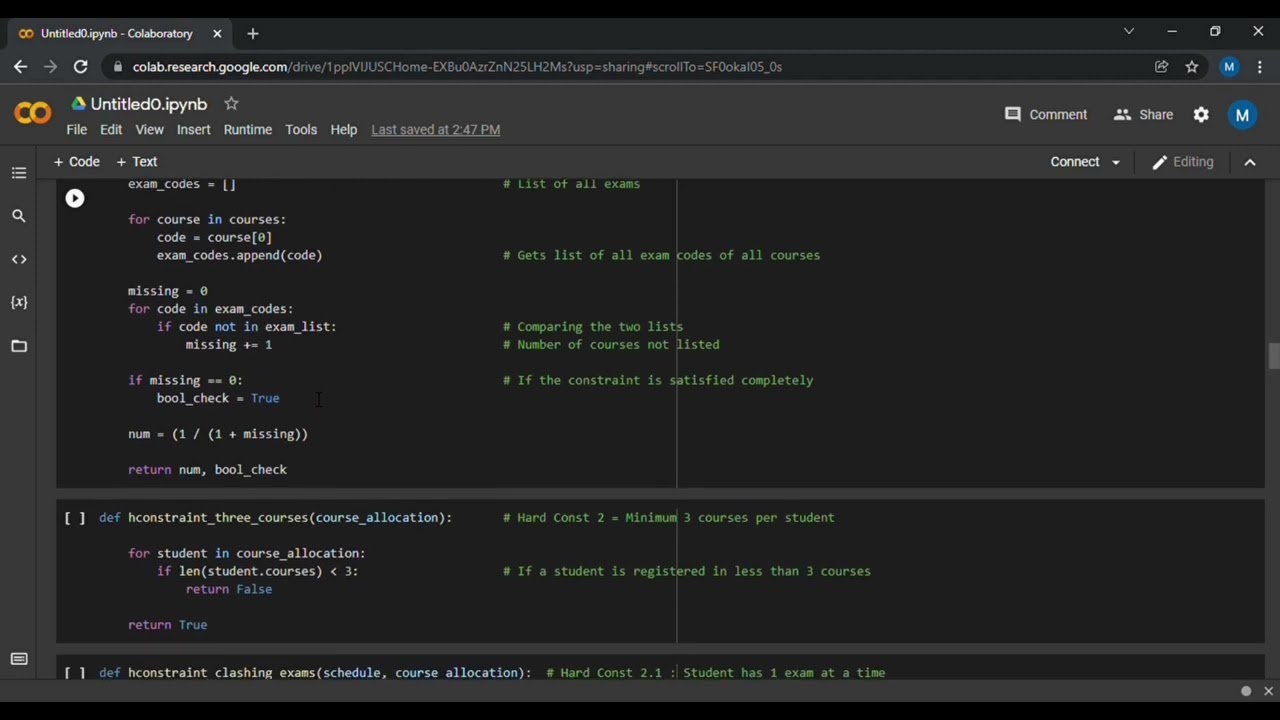1280x720 pixels.
Task: Add a new Code cell
Action: click(x=77, y=161)
